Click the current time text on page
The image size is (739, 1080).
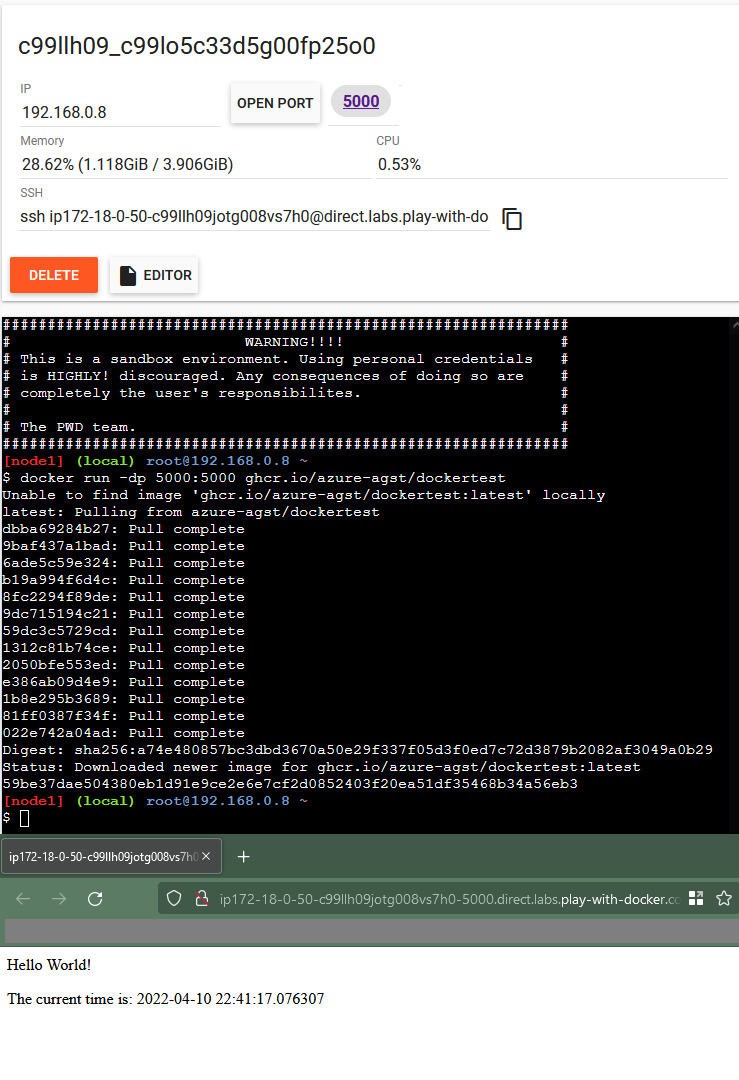coord(165,999)
